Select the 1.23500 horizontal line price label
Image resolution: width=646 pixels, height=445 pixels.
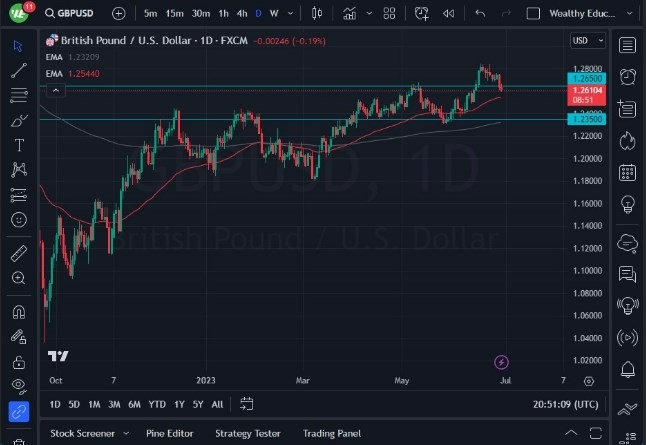click(x=587, y=119)
